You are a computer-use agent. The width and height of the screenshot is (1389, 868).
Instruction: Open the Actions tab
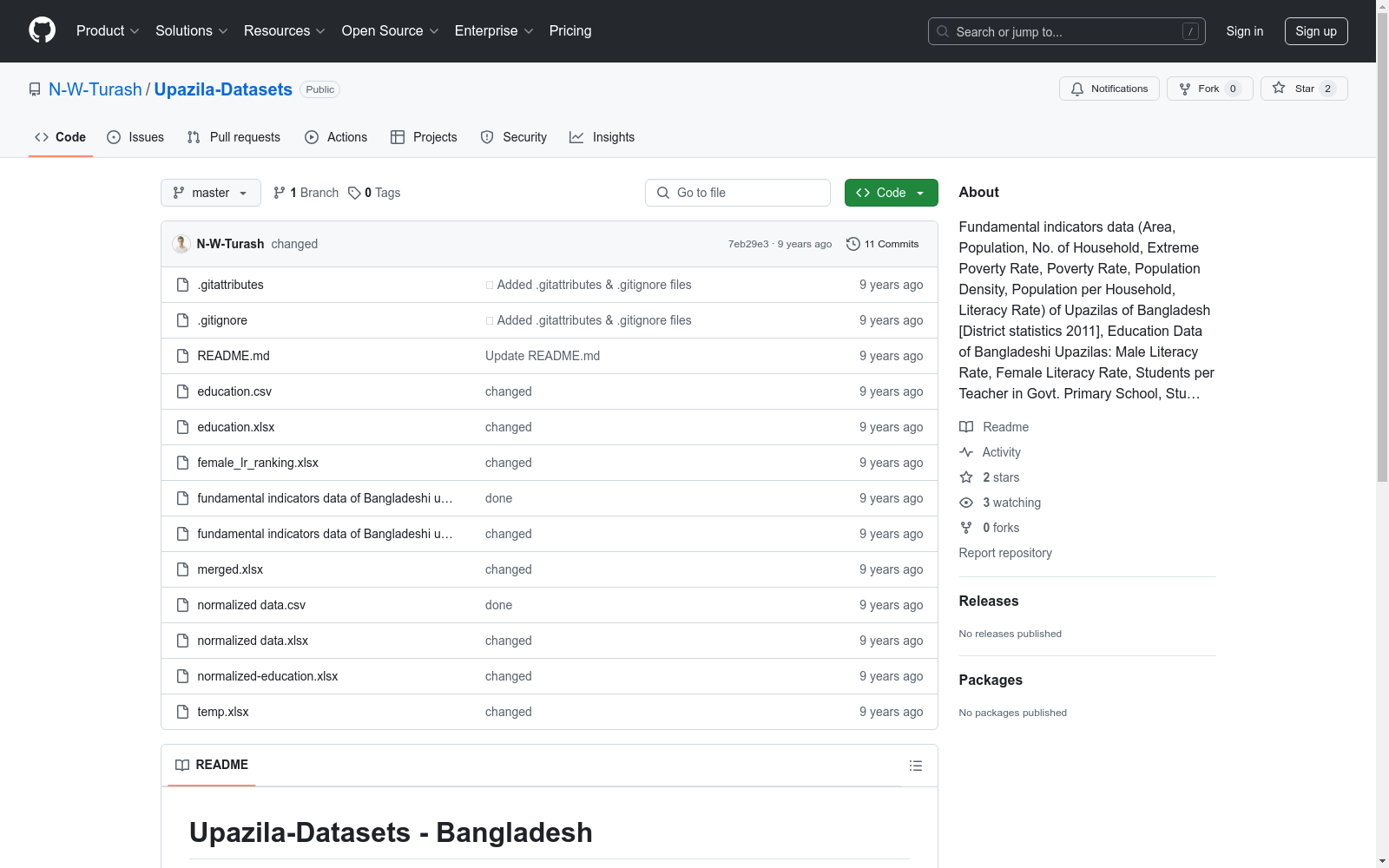click(336, 137)
